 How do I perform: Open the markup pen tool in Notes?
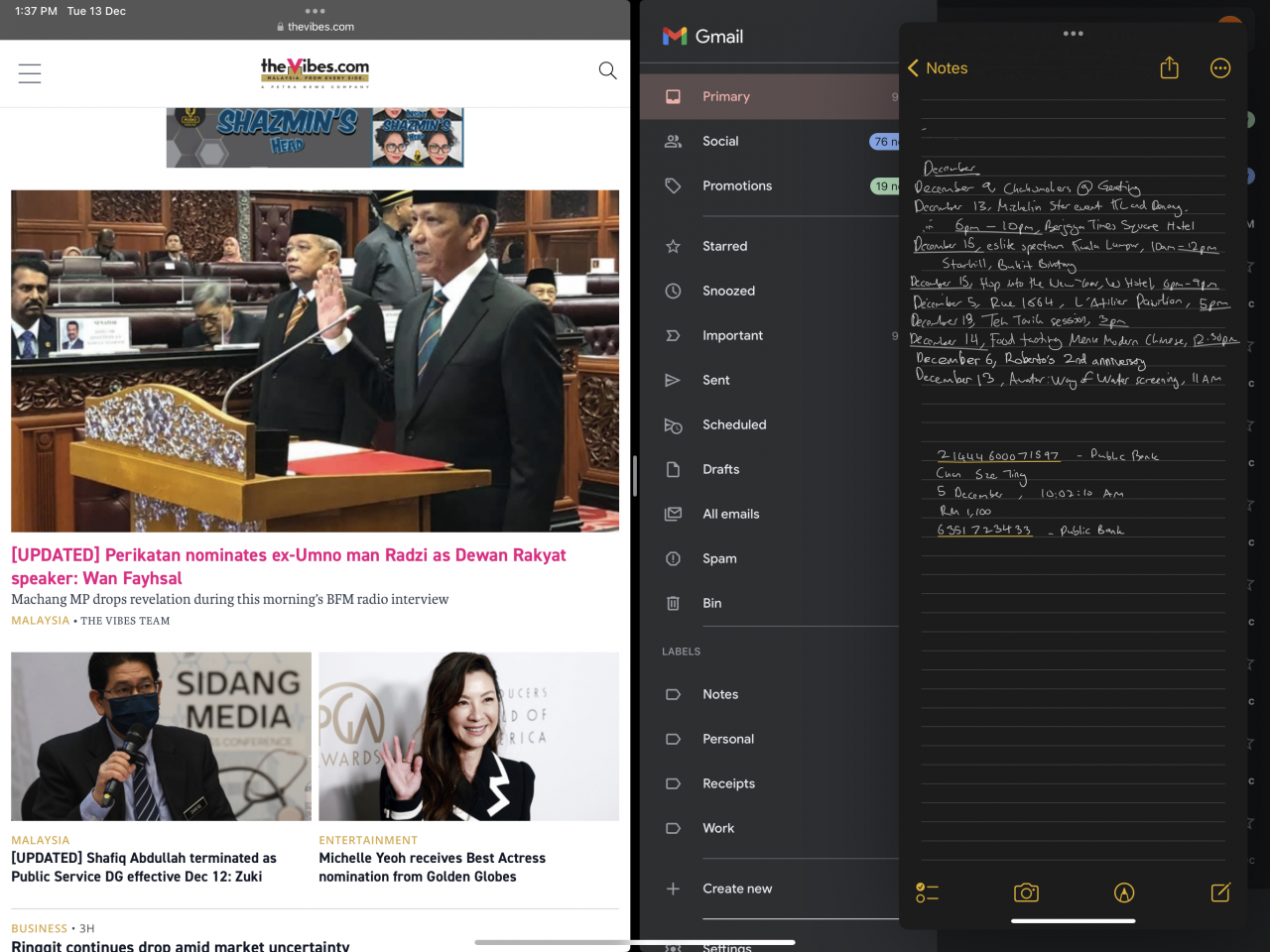click(x=1124, y=892)
